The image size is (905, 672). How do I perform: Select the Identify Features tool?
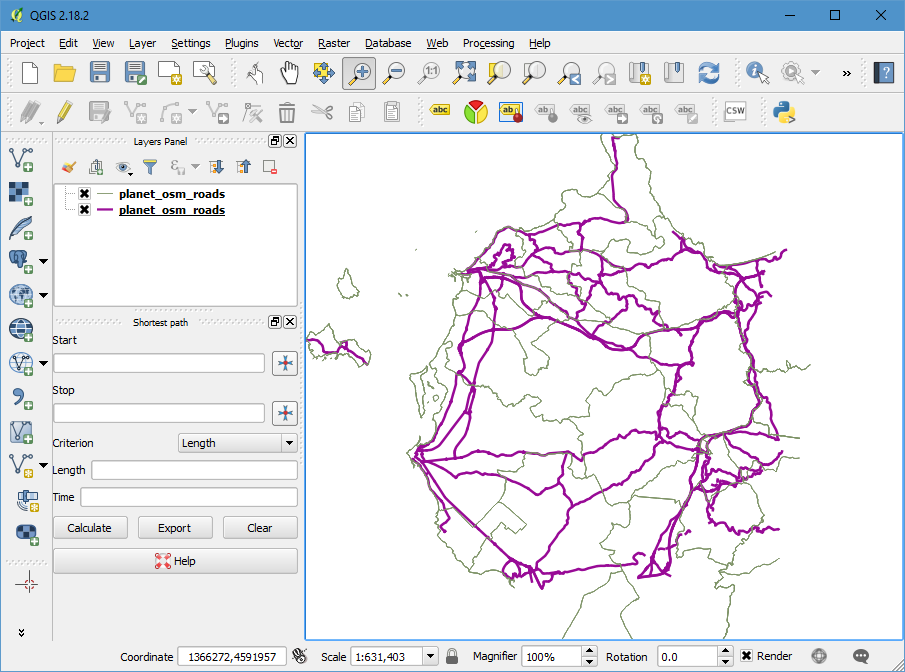757,73
